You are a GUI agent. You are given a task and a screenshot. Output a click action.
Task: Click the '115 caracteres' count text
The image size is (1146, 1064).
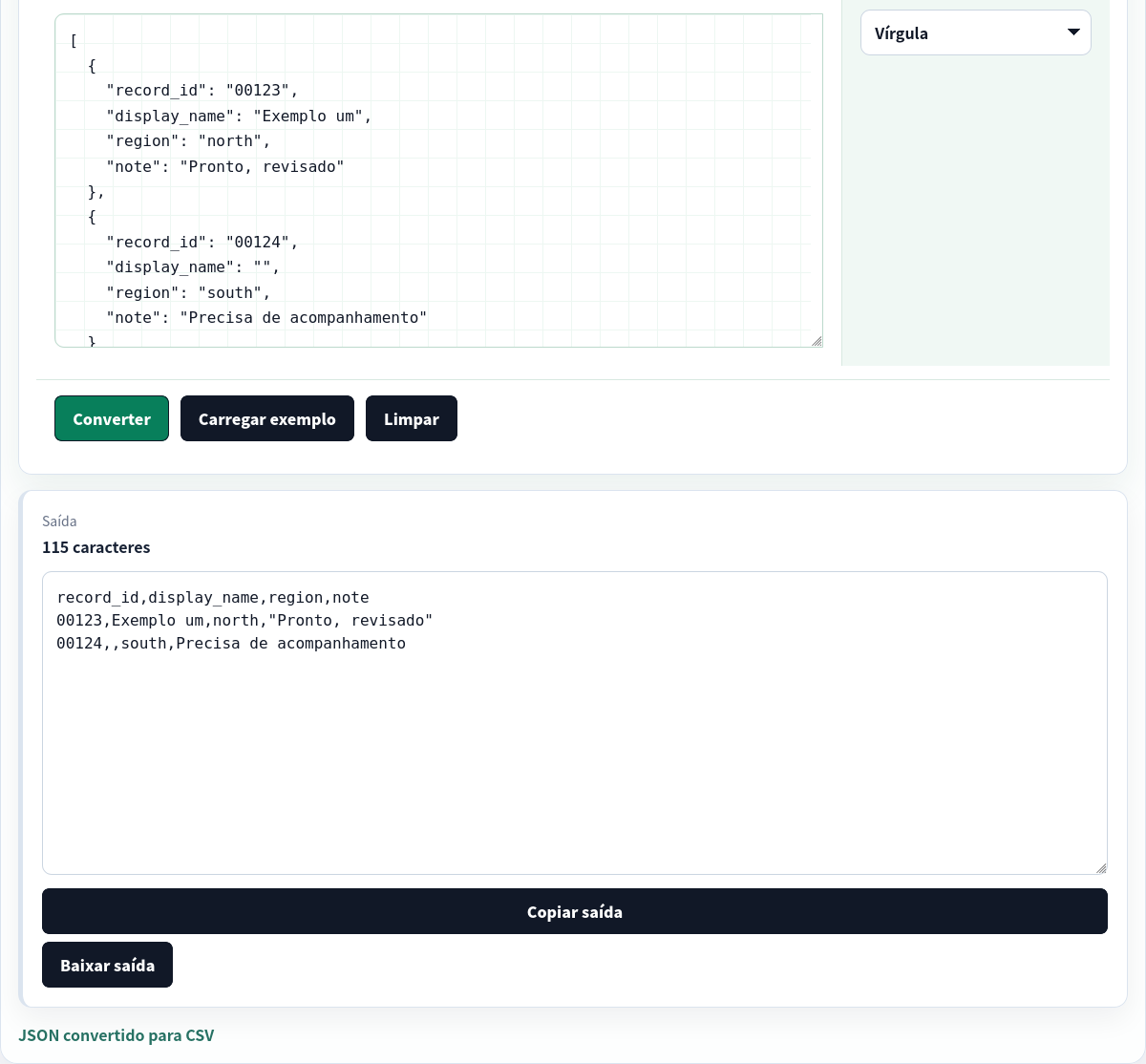[x=96, y=547]
